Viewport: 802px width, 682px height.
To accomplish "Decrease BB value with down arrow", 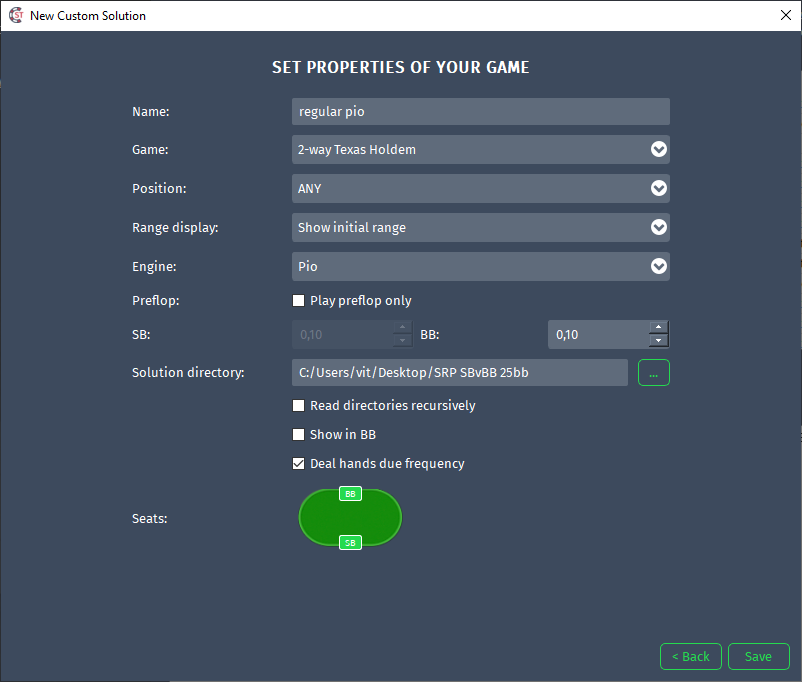I will 659,341.
